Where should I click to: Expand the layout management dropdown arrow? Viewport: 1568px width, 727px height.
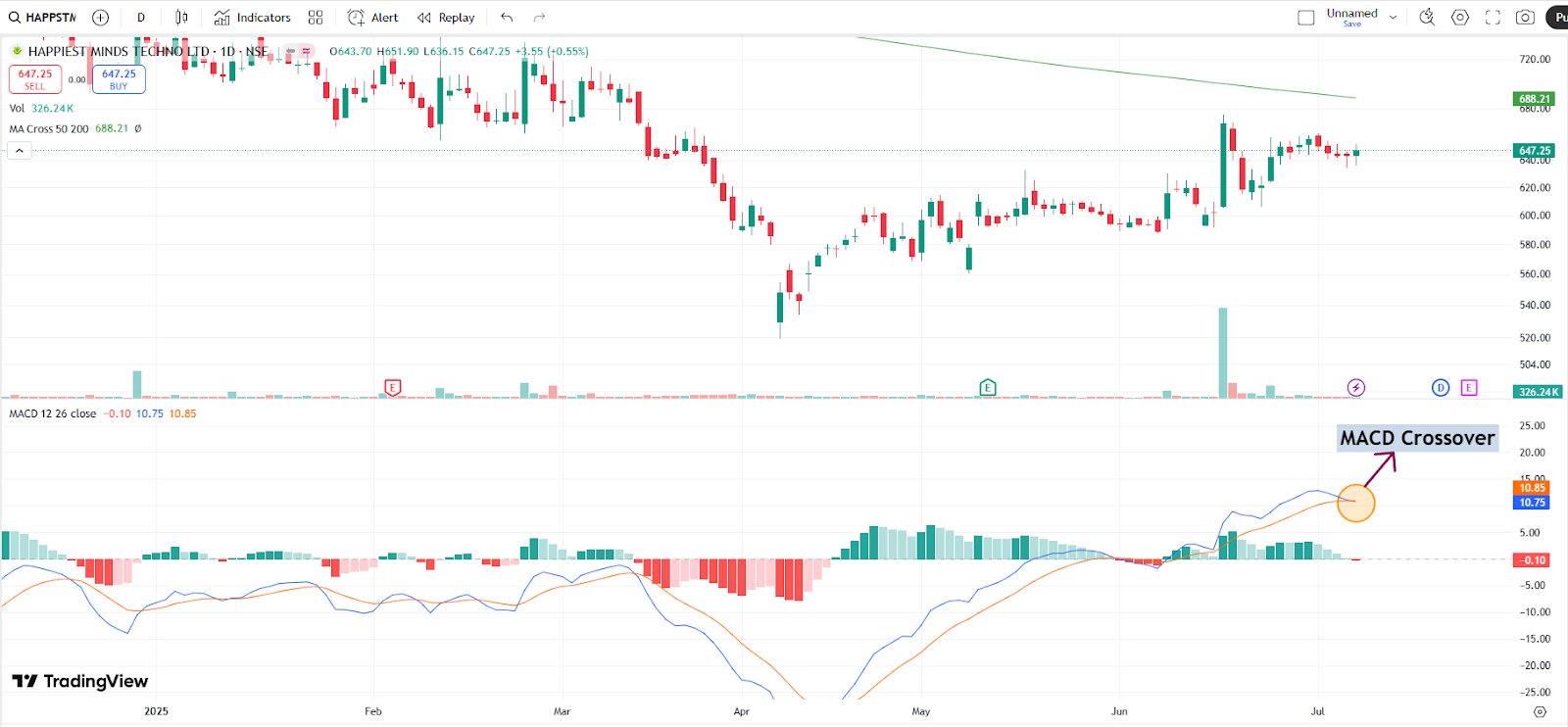pyautogui.click(x=1393, y=18)
